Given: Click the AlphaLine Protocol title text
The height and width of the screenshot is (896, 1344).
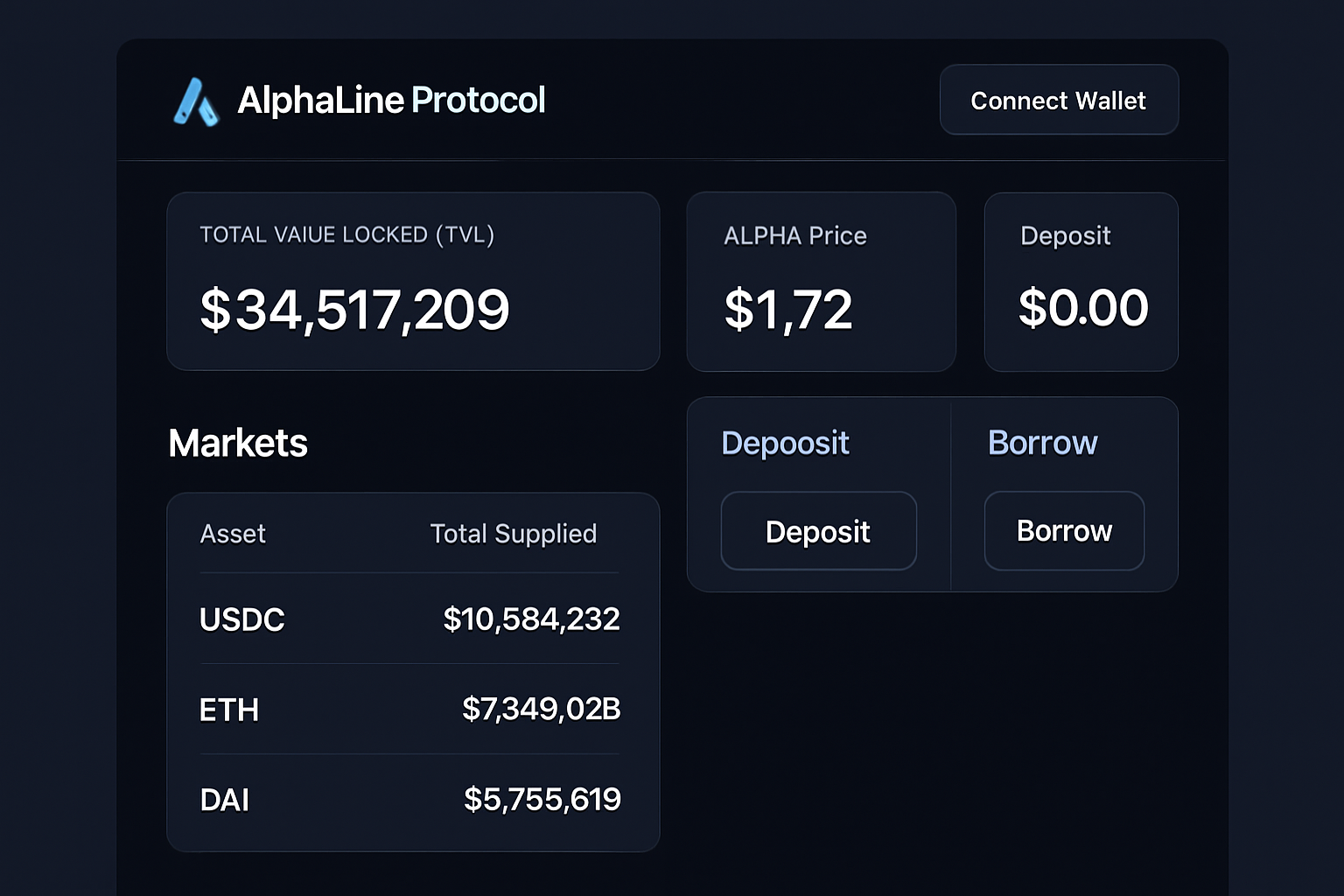Looking at the screenshot, I should (x=392, y=100).
